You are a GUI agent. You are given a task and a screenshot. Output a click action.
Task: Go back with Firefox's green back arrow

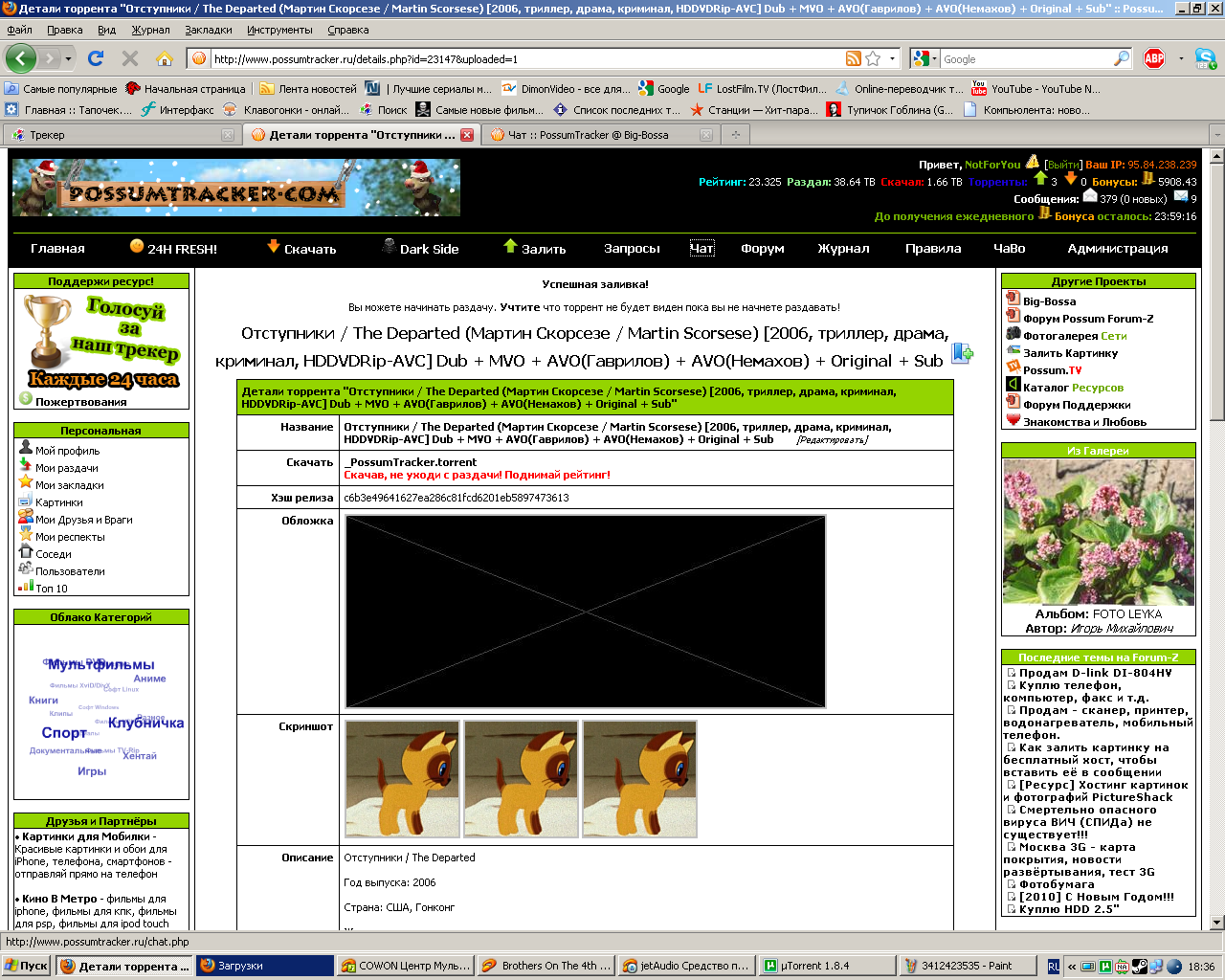click(21, 58)
